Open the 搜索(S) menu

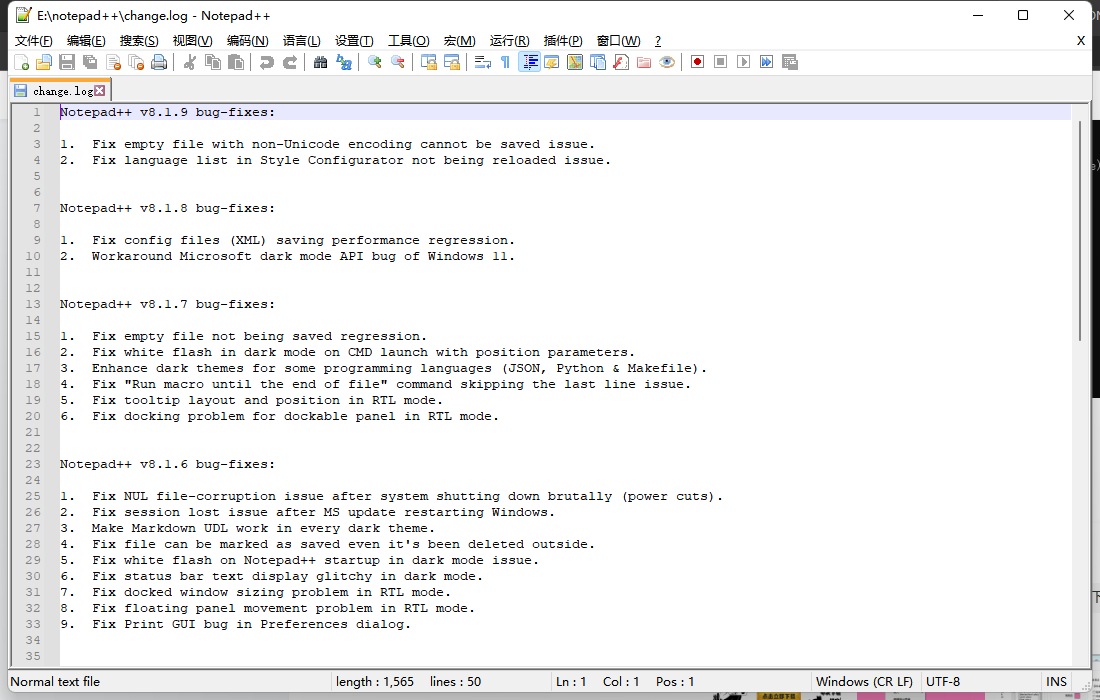click(139, 41)
